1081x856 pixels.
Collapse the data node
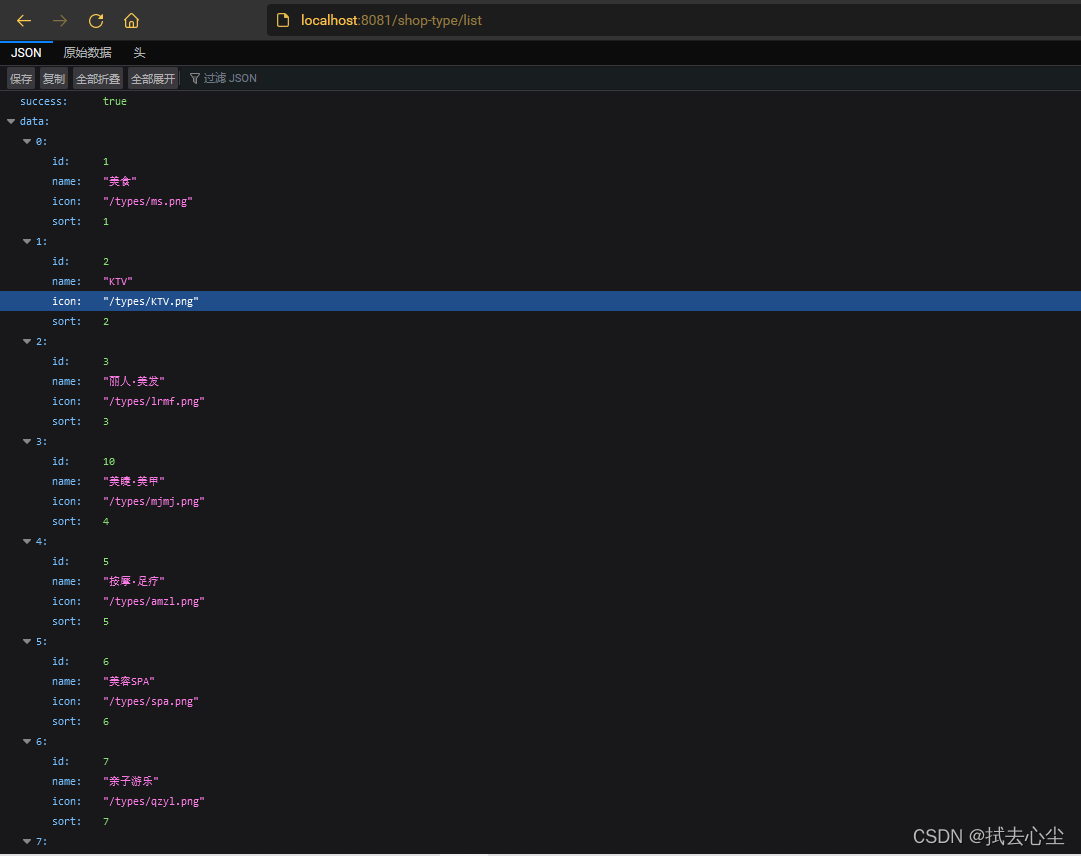[11, 121]
